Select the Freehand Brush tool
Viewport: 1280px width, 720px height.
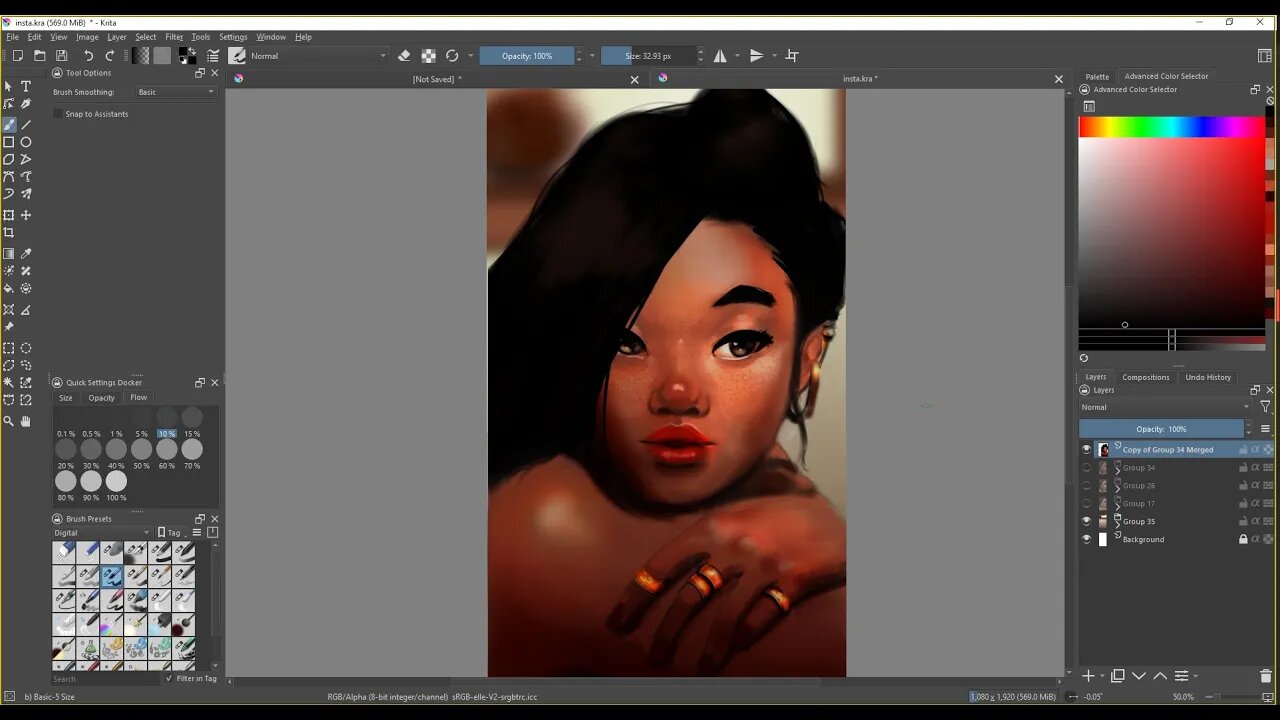pyautogui.click(x=9, y=125)
